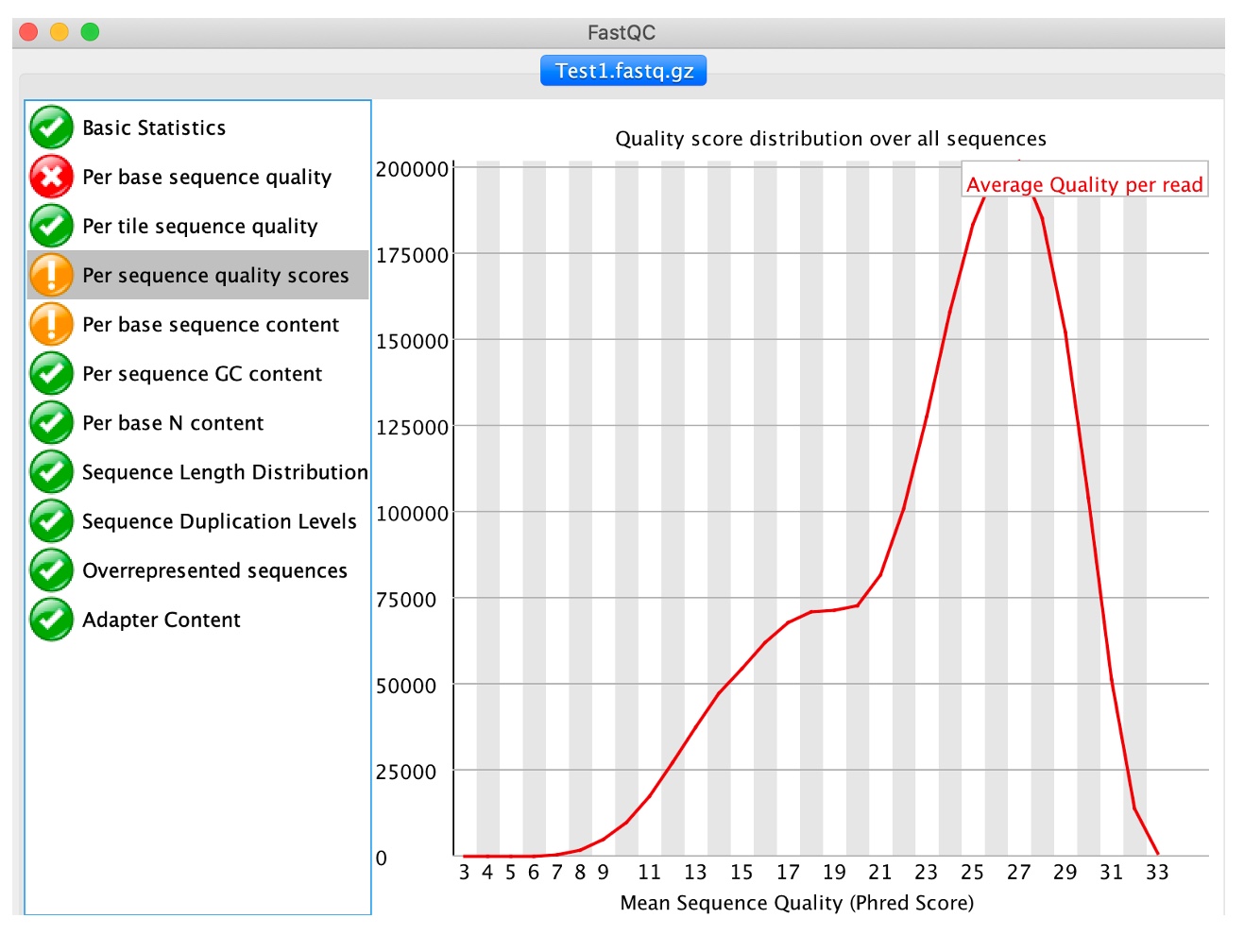Screen dimensions: 1244x952
Task: Click the green check icon beside Basic Statistics
Action: [51, 127]
